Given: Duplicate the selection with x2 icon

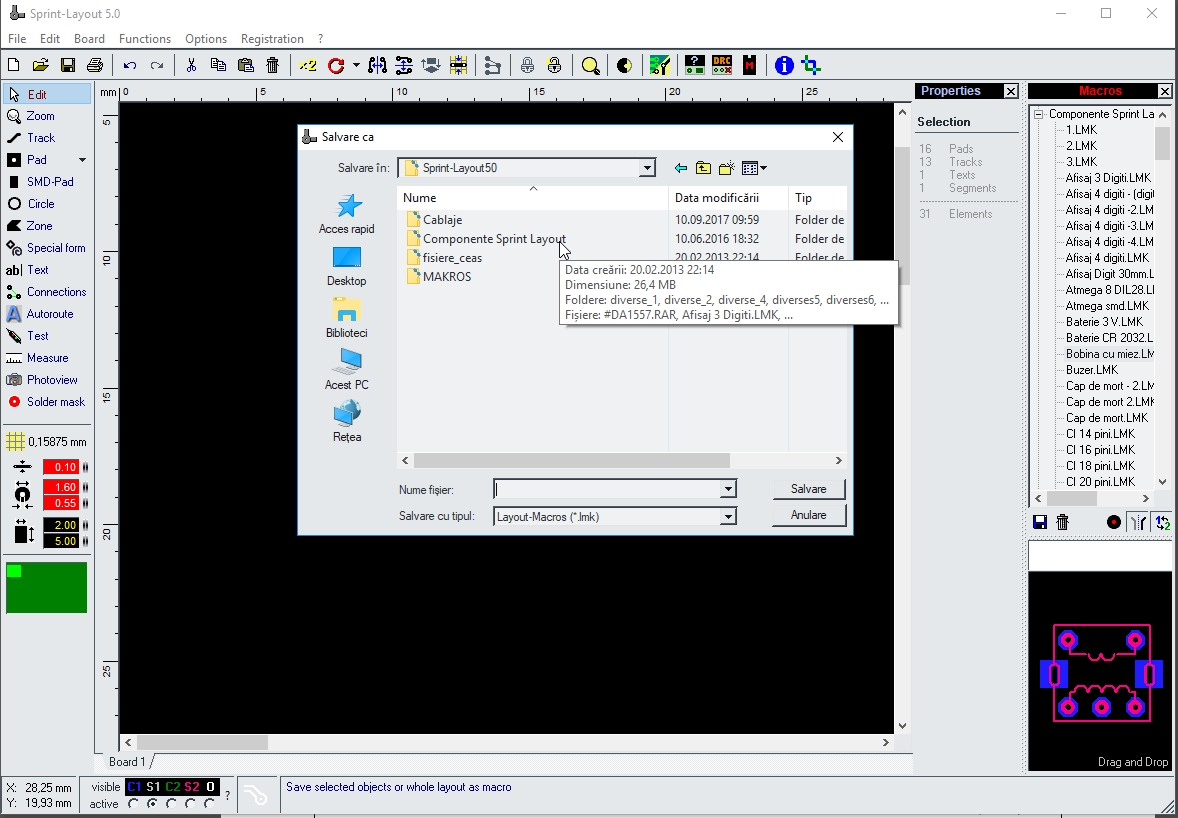Looking at the screenshot, I should coord(307,65).
